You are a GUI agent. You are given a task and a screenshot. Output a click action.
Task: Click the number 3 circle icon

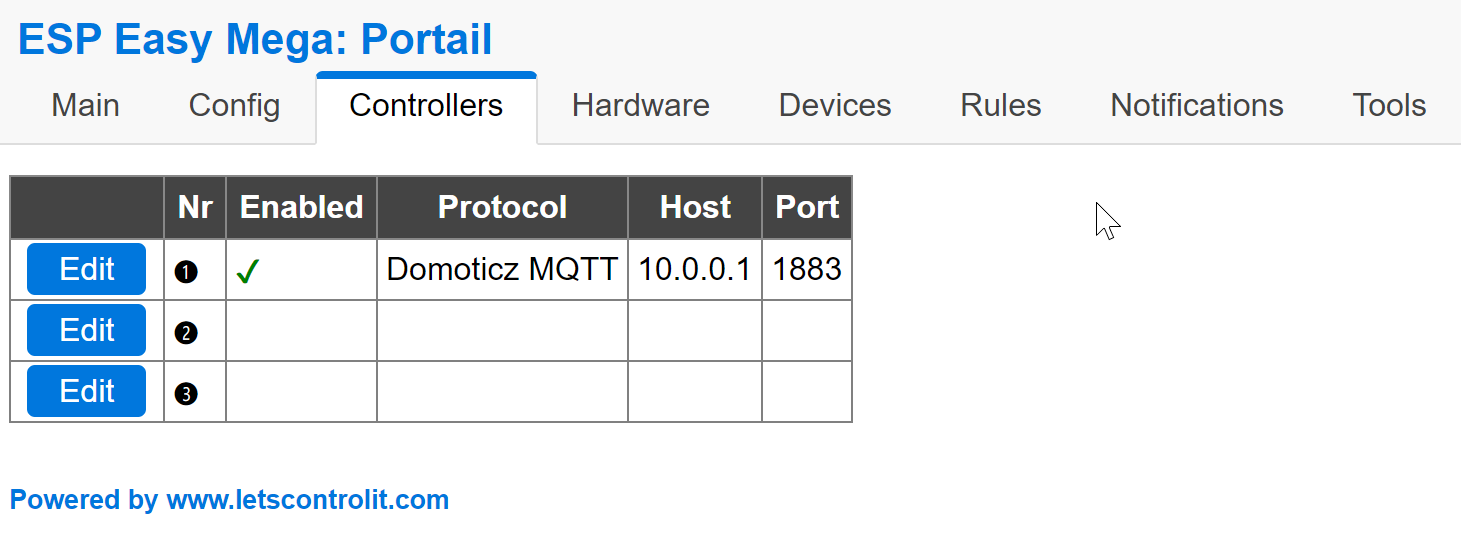pyautogui.click(x=186, y=394)
